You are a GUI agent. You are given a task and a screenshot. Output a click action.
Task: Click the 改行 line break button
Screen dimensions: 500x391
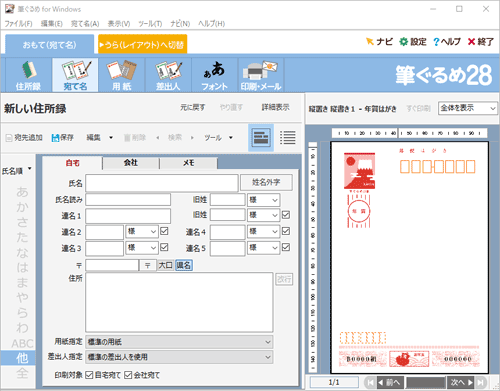(284, 279)
